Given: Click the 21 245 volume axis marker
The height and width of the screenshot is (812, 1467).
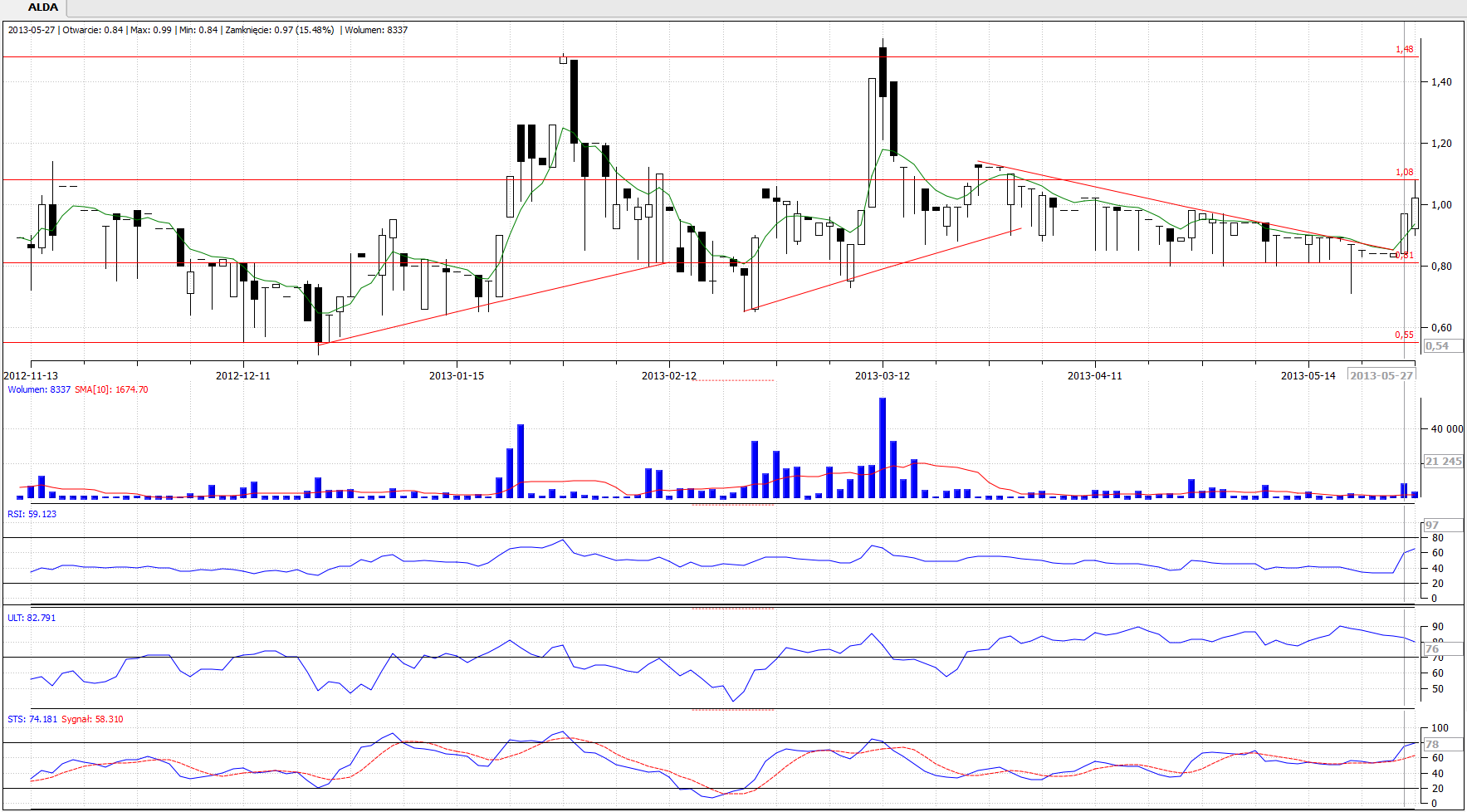Looking at the screenshot, I should (x=1443, y=462).
